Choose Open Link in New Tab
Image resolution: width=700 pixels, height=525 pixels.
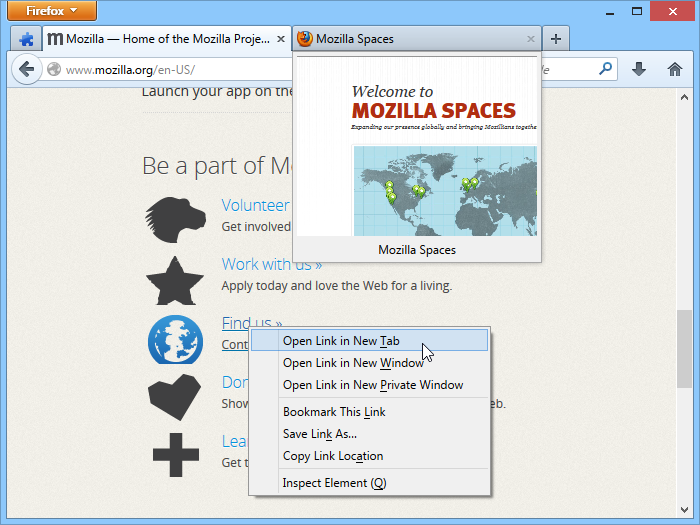coord(369,341)
